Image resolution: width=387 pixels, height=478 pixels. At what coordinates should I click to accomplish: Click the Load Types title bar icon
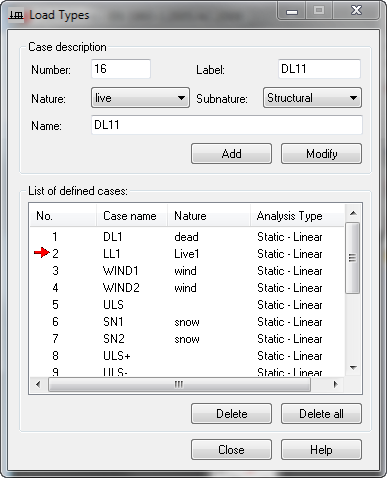(x=16, y=15)
